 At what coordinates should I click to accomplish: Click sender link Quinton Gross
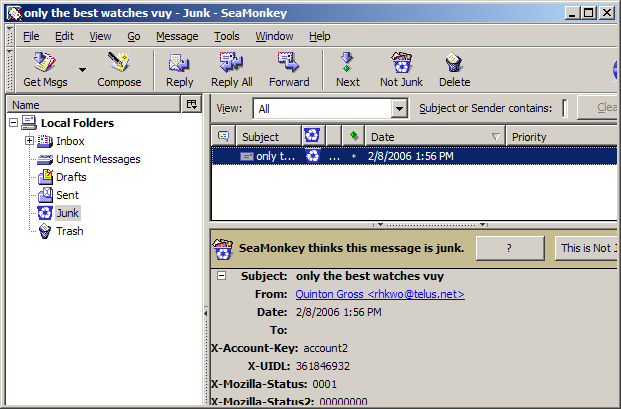point(380,294)
